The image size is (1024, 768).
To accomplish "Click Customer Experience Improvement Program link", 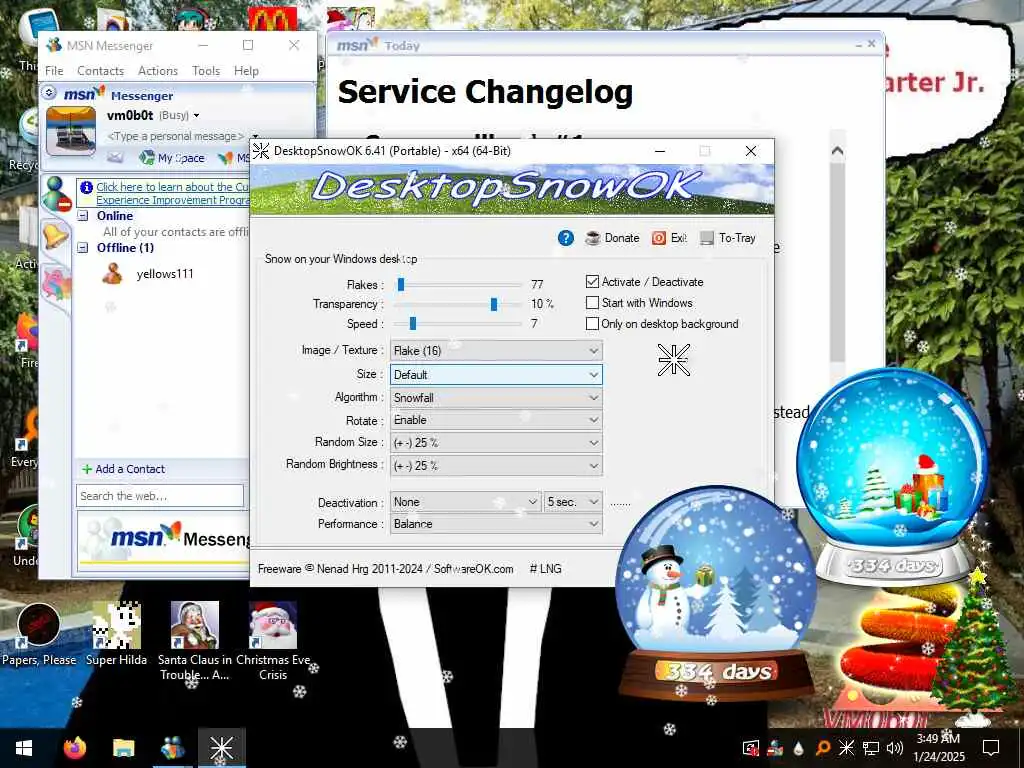I will [x=172, y=193].
